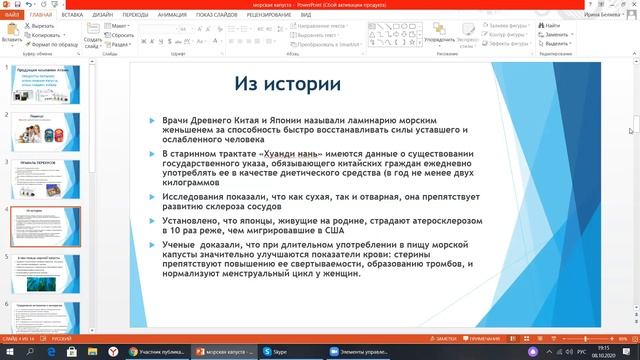Toggle text shadow (S) formatting
The image size is (640, 360).
click(169, 41)
